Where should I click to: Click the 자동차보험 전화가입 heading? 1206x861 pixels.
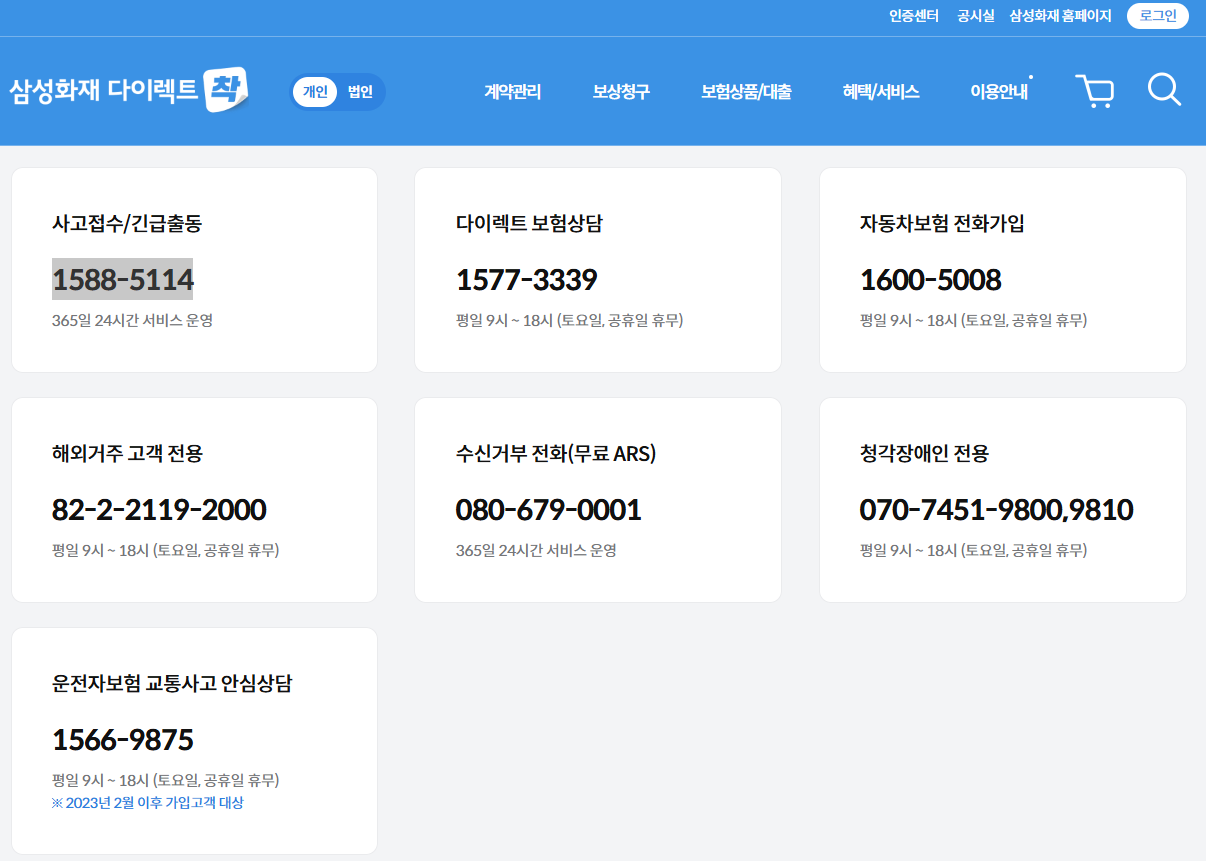pyautogui.click(x=943, y=224)
